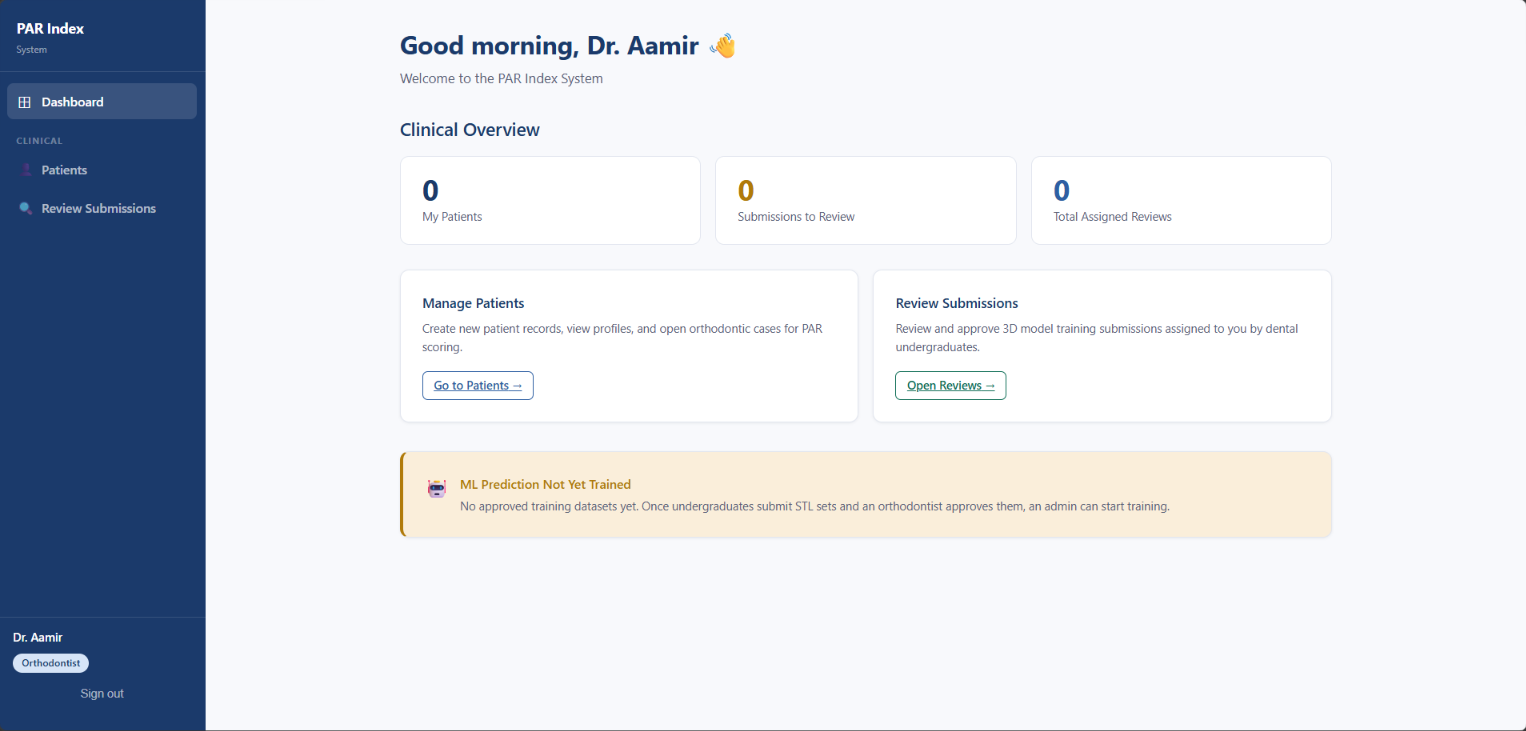The width and height of the screenshot is (1526, 731).
Task: Select Review Submissions in the sidebar
Action: [x=102, y=208]
